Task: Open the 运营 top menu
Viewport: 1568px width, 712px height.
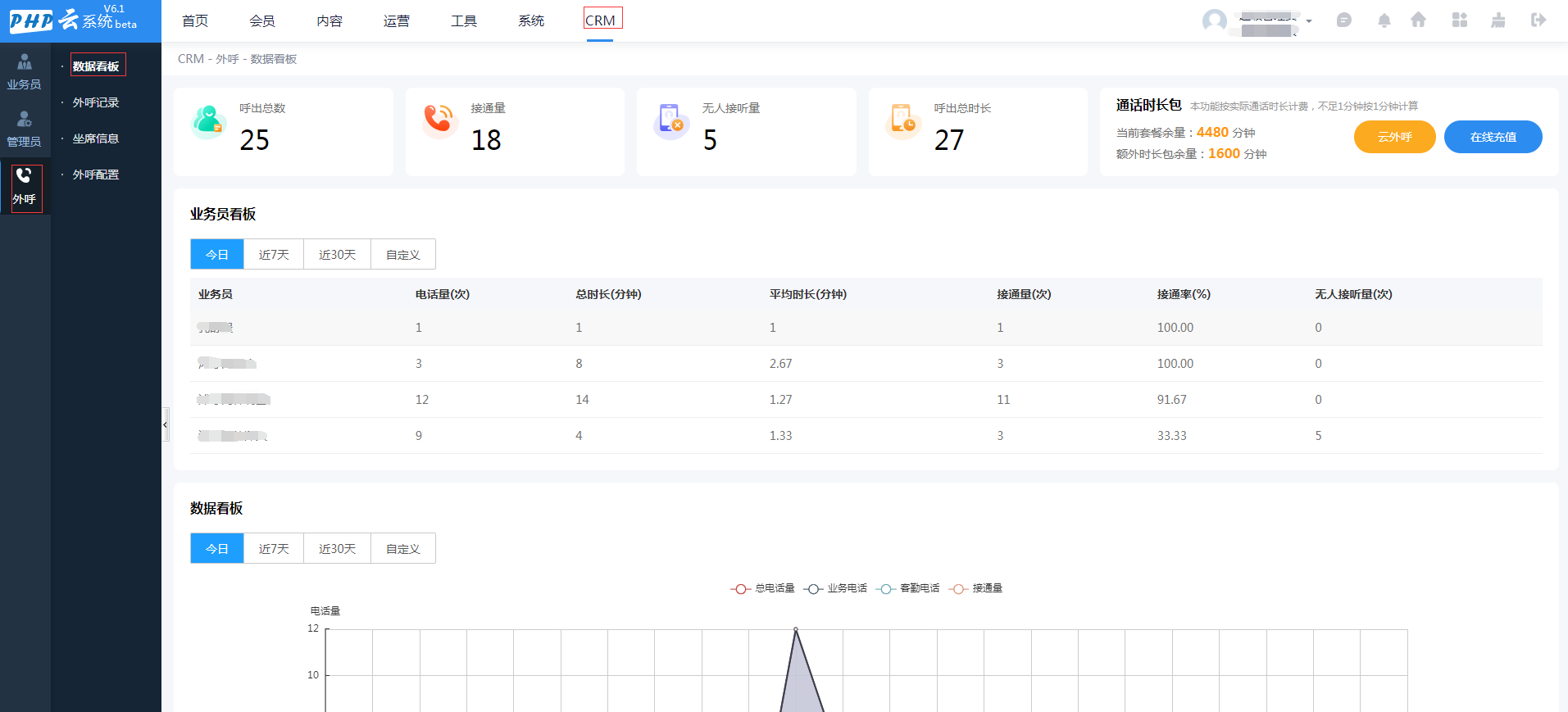Action: click(x=397, y=20)
